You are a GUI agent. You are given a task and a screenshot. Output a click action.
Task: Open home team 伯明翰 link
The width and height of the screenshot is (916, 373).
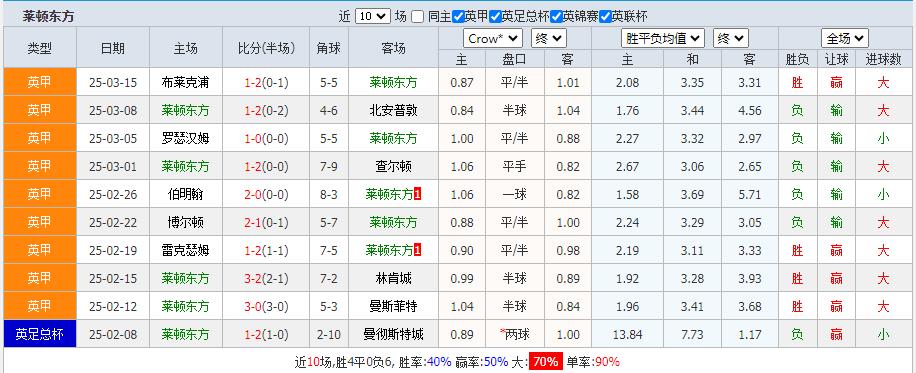tap(185, 194)
